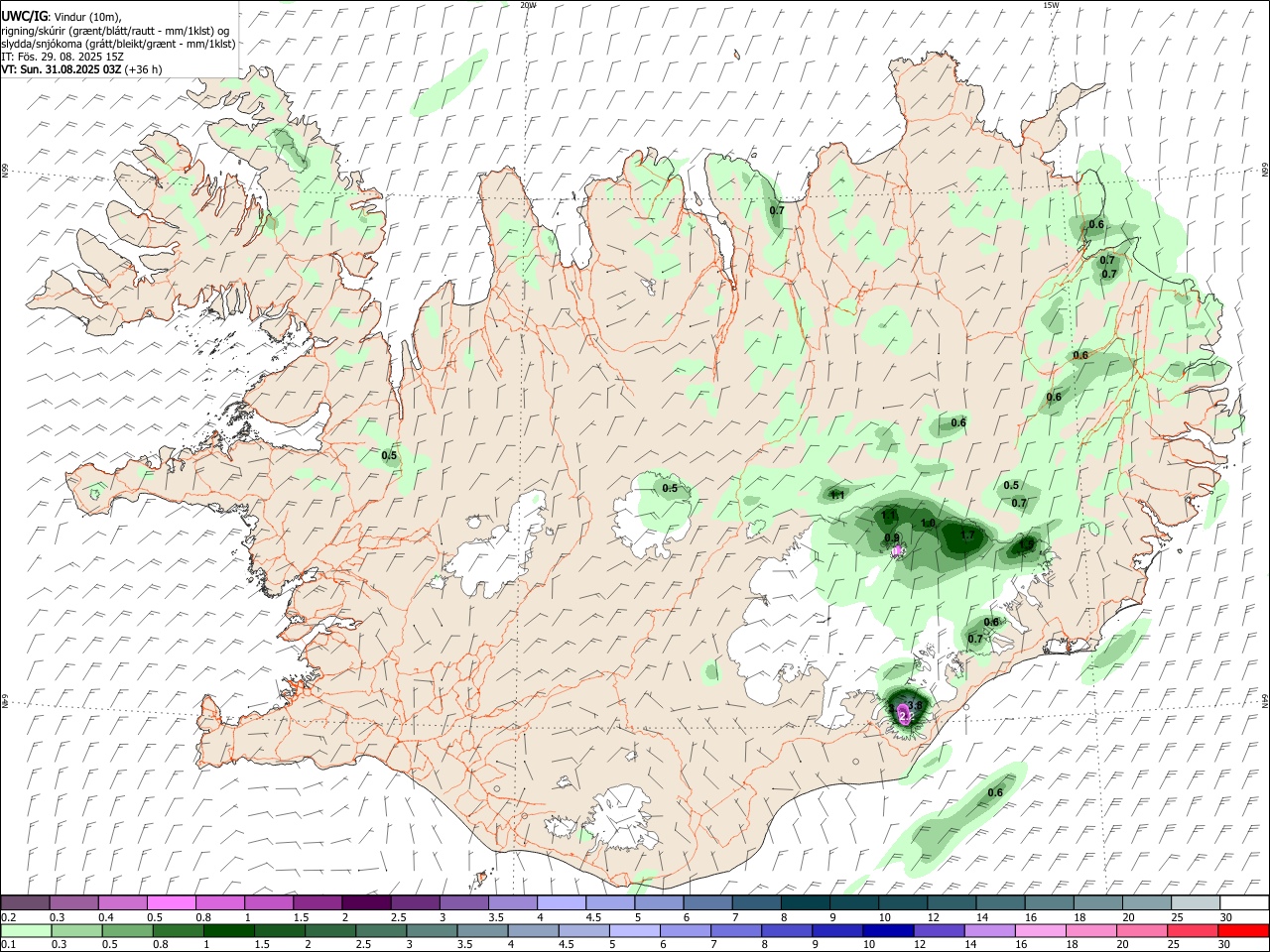1270x952 pixels.
Task: Click the '4.5' label in the lower legend row
Action: (x=565, y=946)
